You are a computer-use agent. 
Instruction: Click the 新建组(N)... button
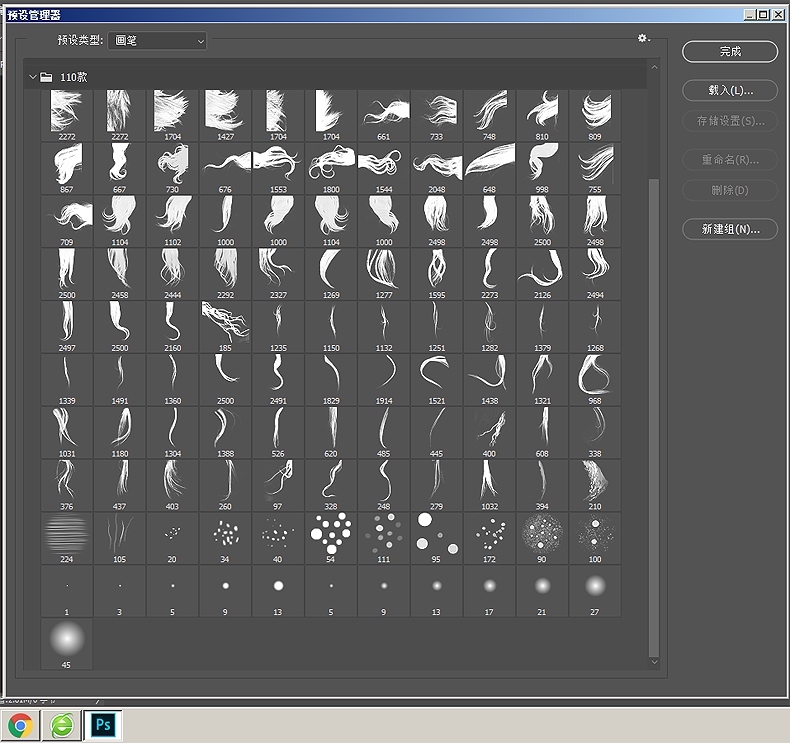[730, 229]
